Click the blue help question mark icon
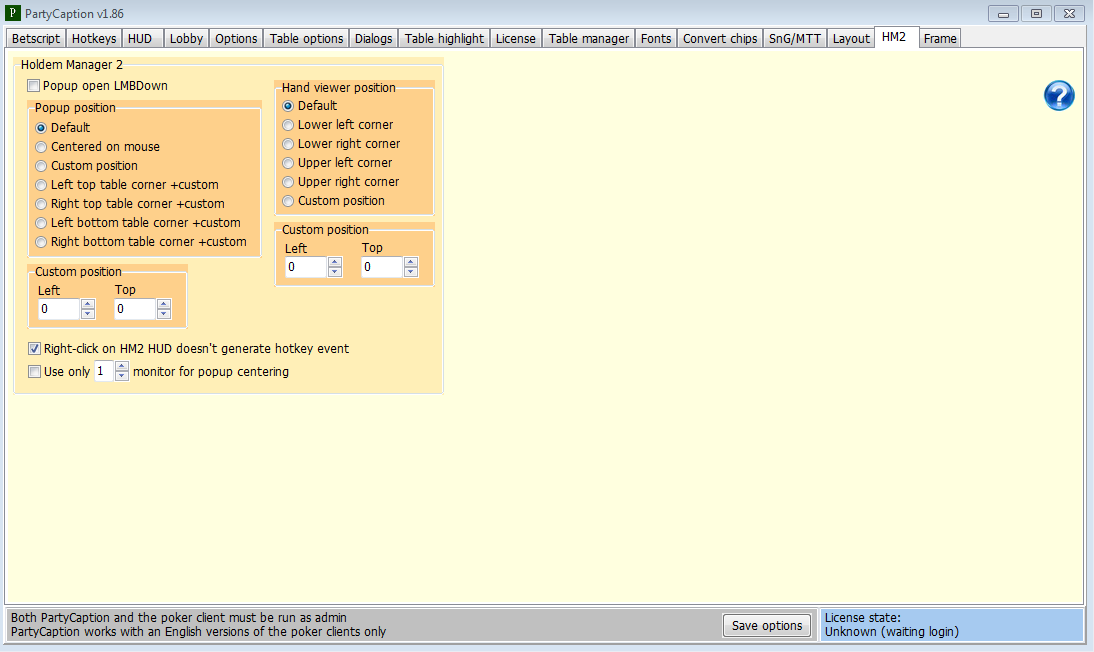 point(1059,96)
